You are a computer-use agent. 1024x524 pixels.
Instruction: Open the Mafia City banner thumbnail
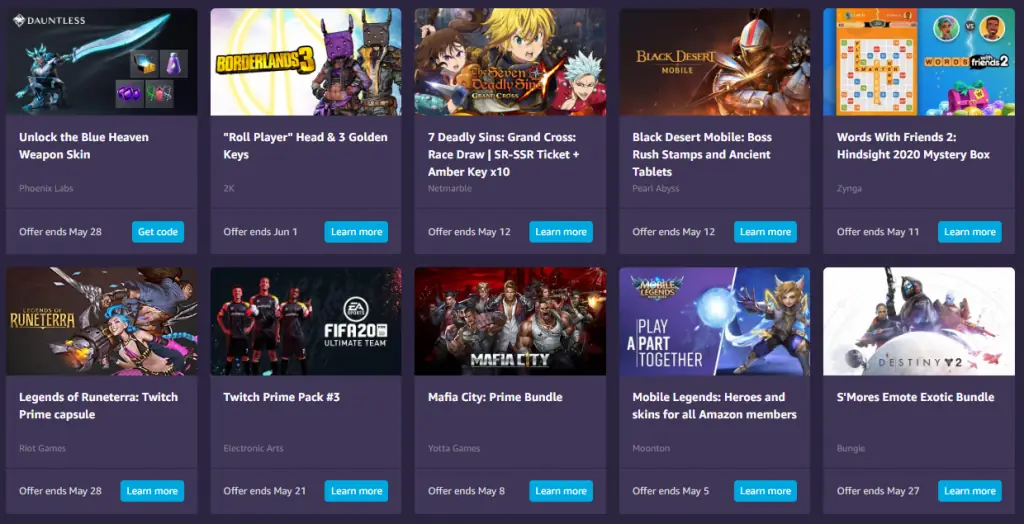coord(510,321)
